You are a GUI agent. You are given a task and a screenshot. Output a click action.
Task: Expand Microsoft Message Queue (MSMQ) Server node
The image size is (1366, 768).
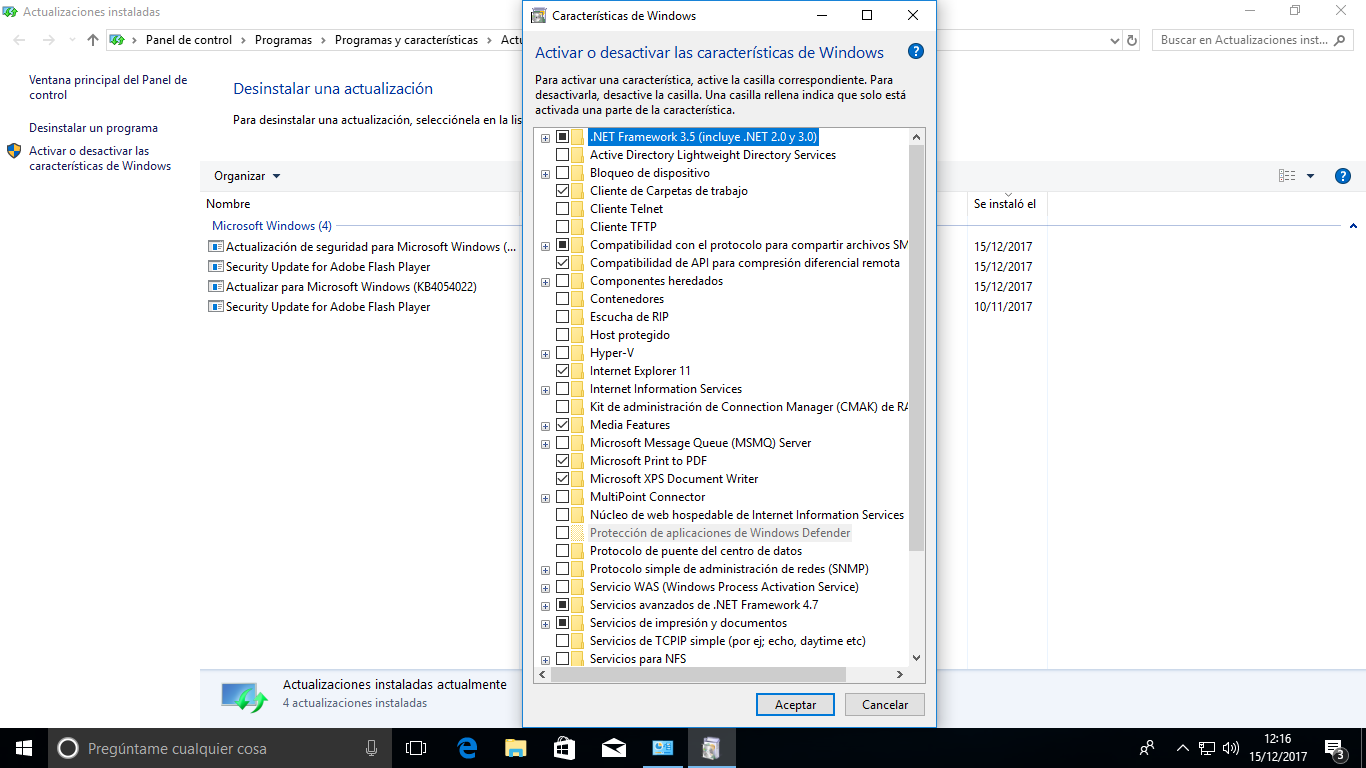[545, 444]
